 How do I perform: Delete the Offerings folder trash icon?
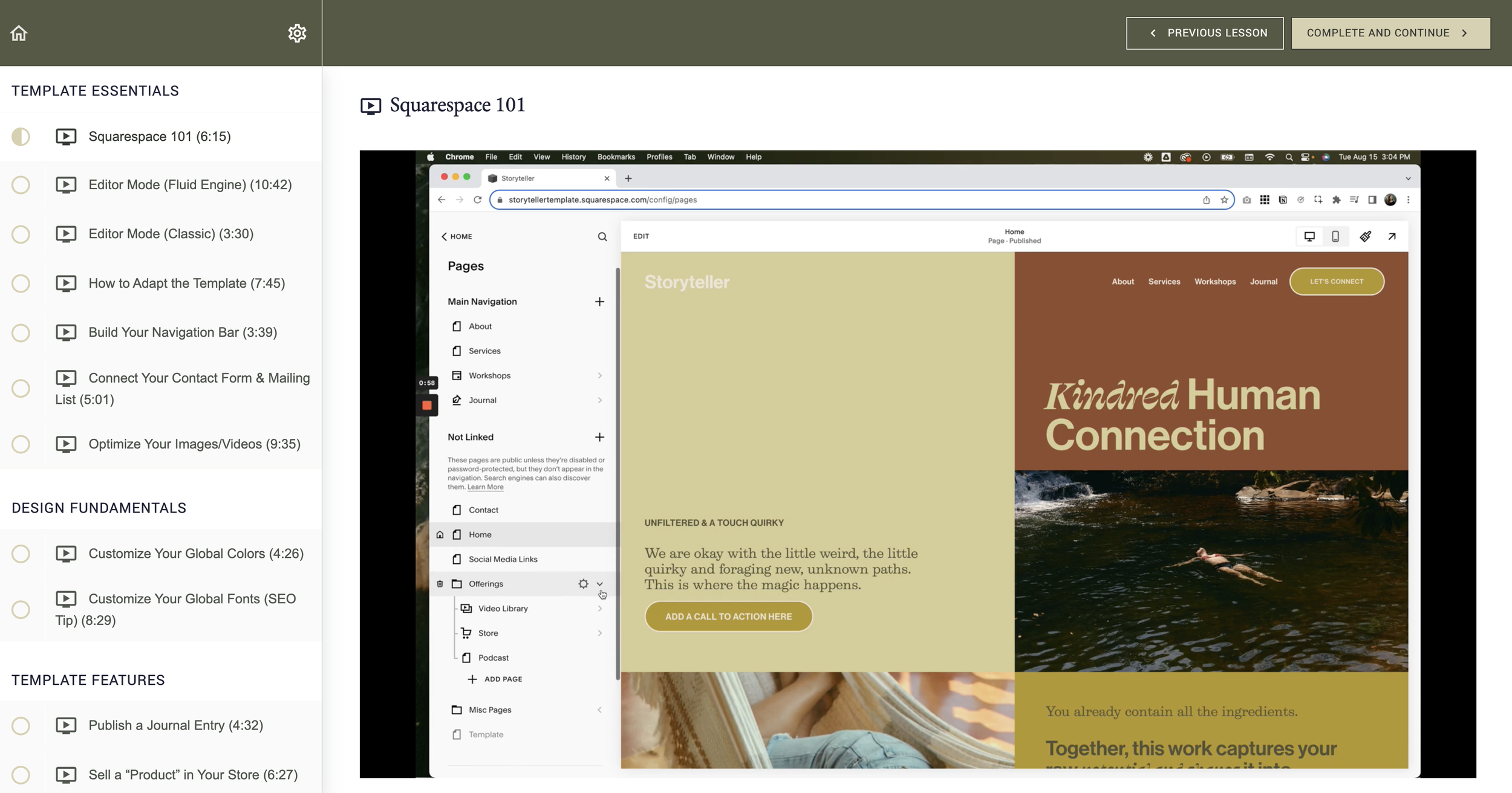tap(440, 584)
